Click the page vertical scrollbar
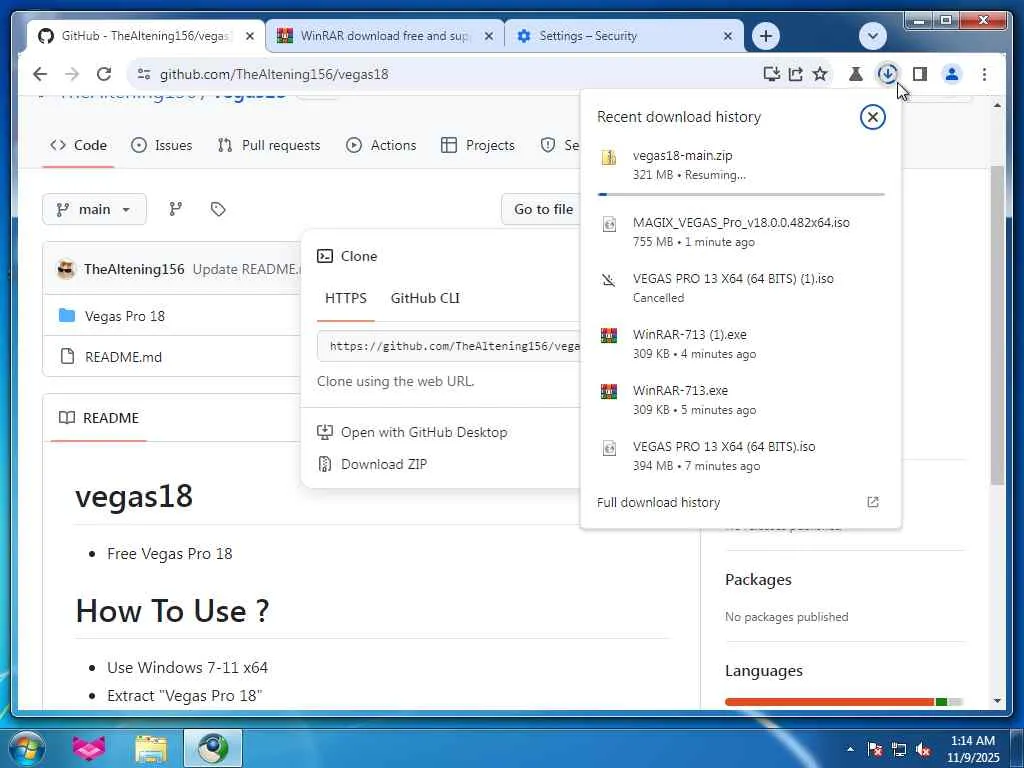1024x768 pixels. point(997,325)
